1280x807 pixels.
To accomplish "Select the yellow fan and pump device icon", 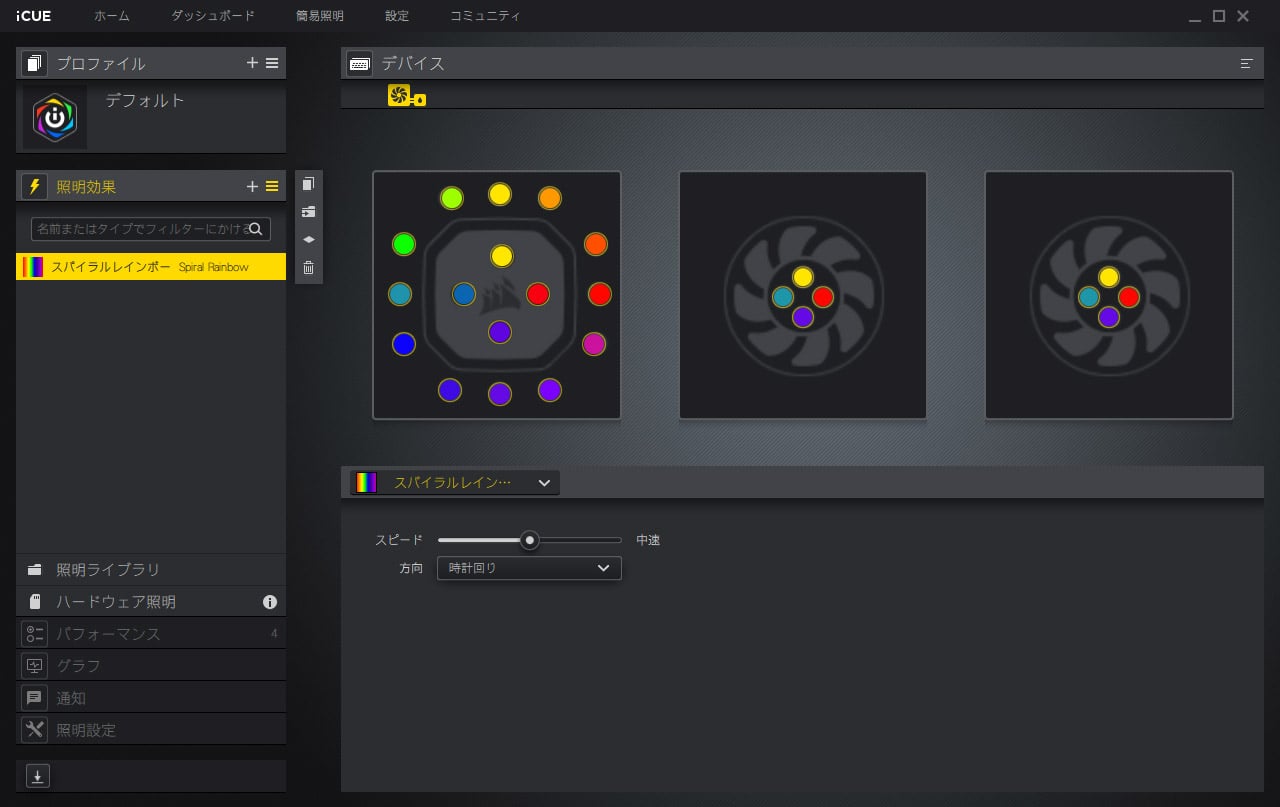I will click(407, 96).
